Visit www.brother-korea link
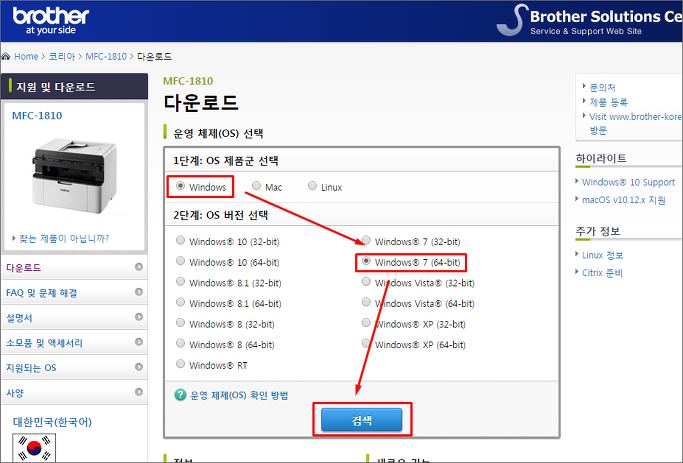Viewport: 683px width, 463px height. [635, 123]
